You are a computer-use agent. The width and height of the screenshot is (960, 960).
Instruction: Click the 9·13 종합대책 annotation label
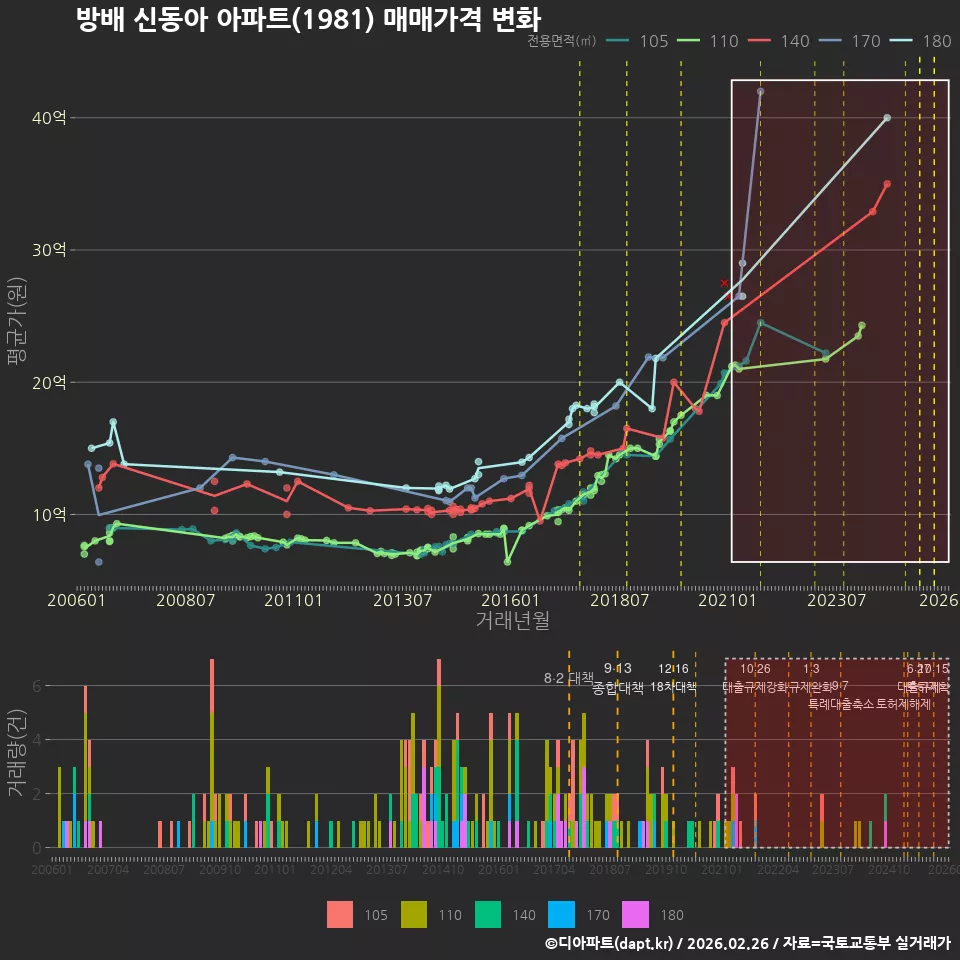[x=618, y=678]
